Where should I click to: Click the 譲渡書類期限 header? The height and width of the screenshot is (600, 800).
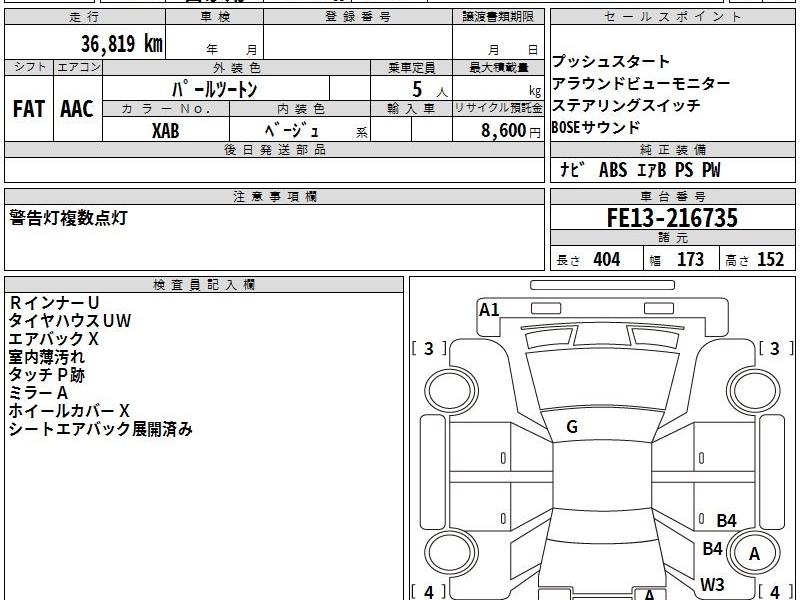click(x=498, y=17)
